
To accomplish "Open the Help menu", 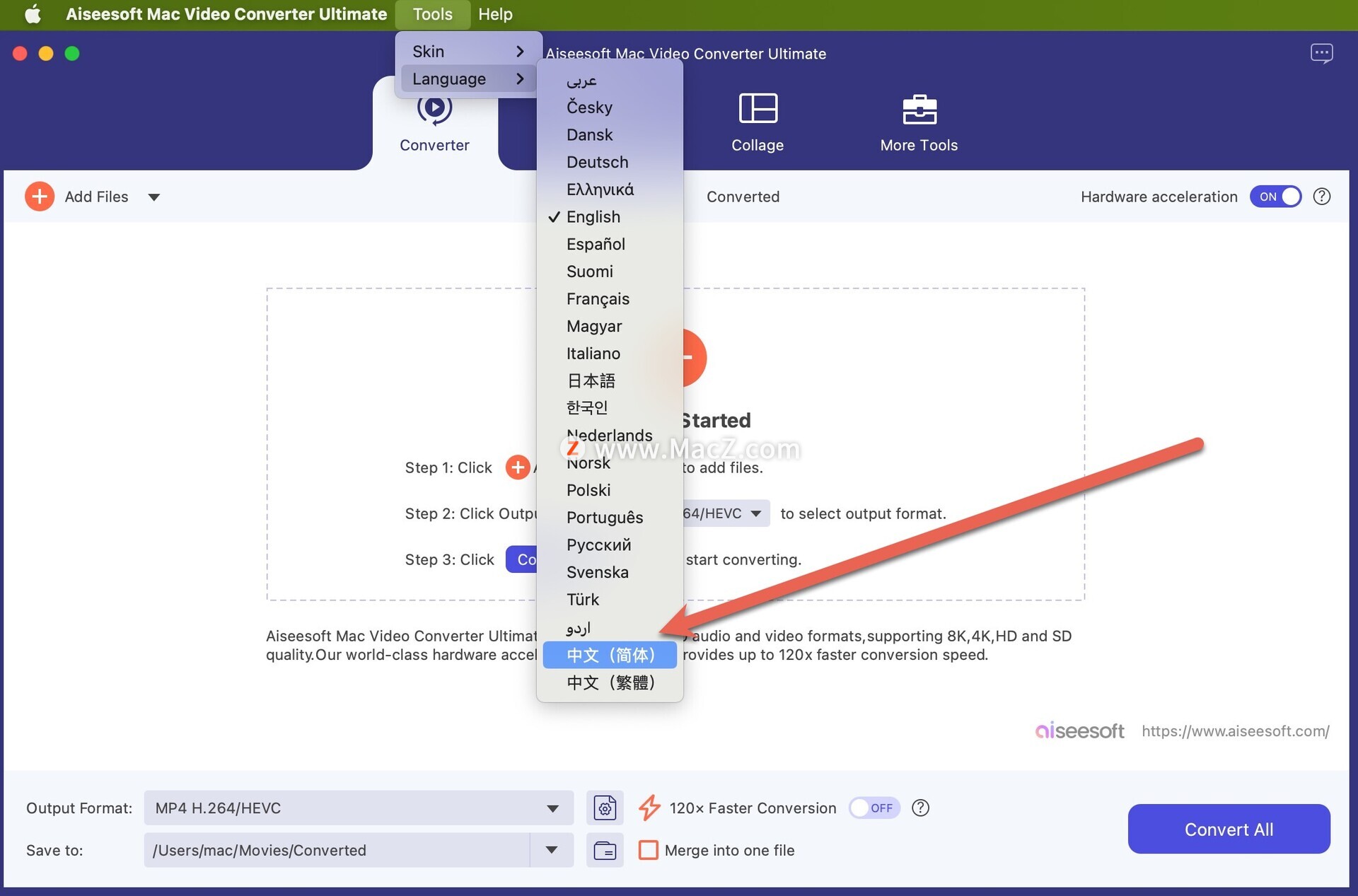I will click(495, 14).
